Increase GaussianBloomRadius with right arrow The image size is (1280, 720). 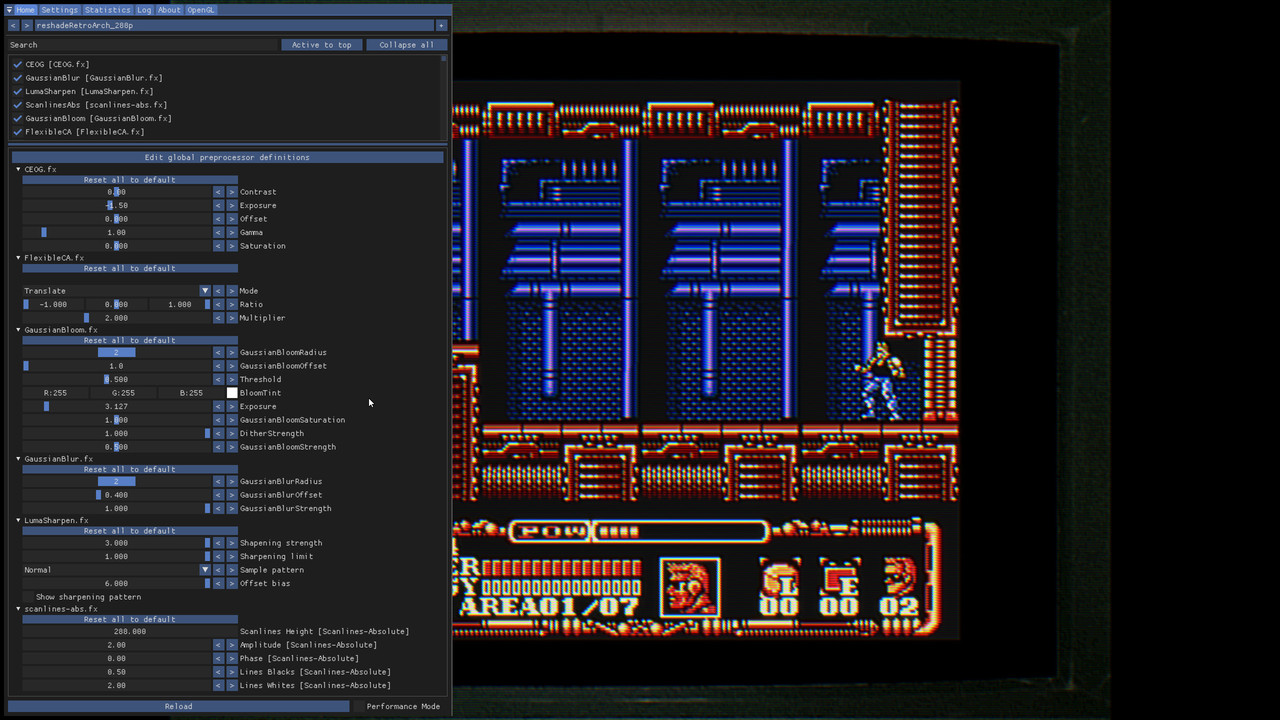click(232, 353)
